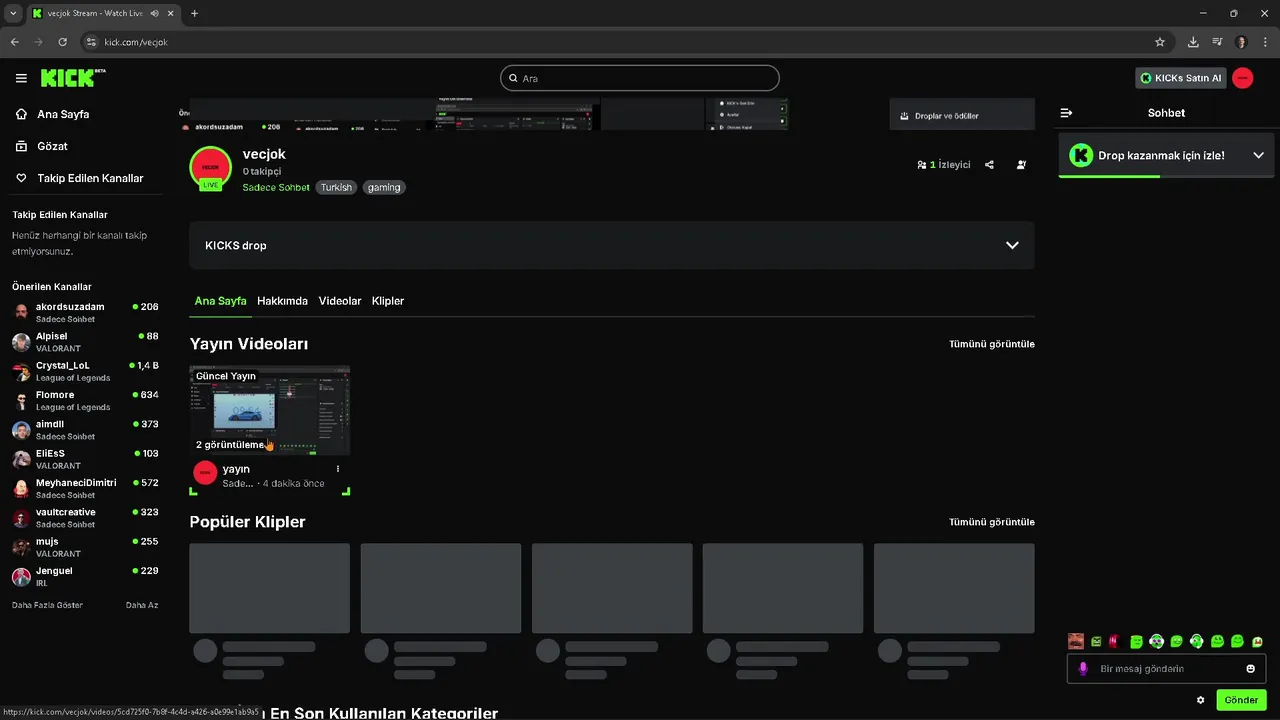Screen dimensions: 1280x720
Task: Click the vecjok LIVE avatar
Action: pos(210,167)
